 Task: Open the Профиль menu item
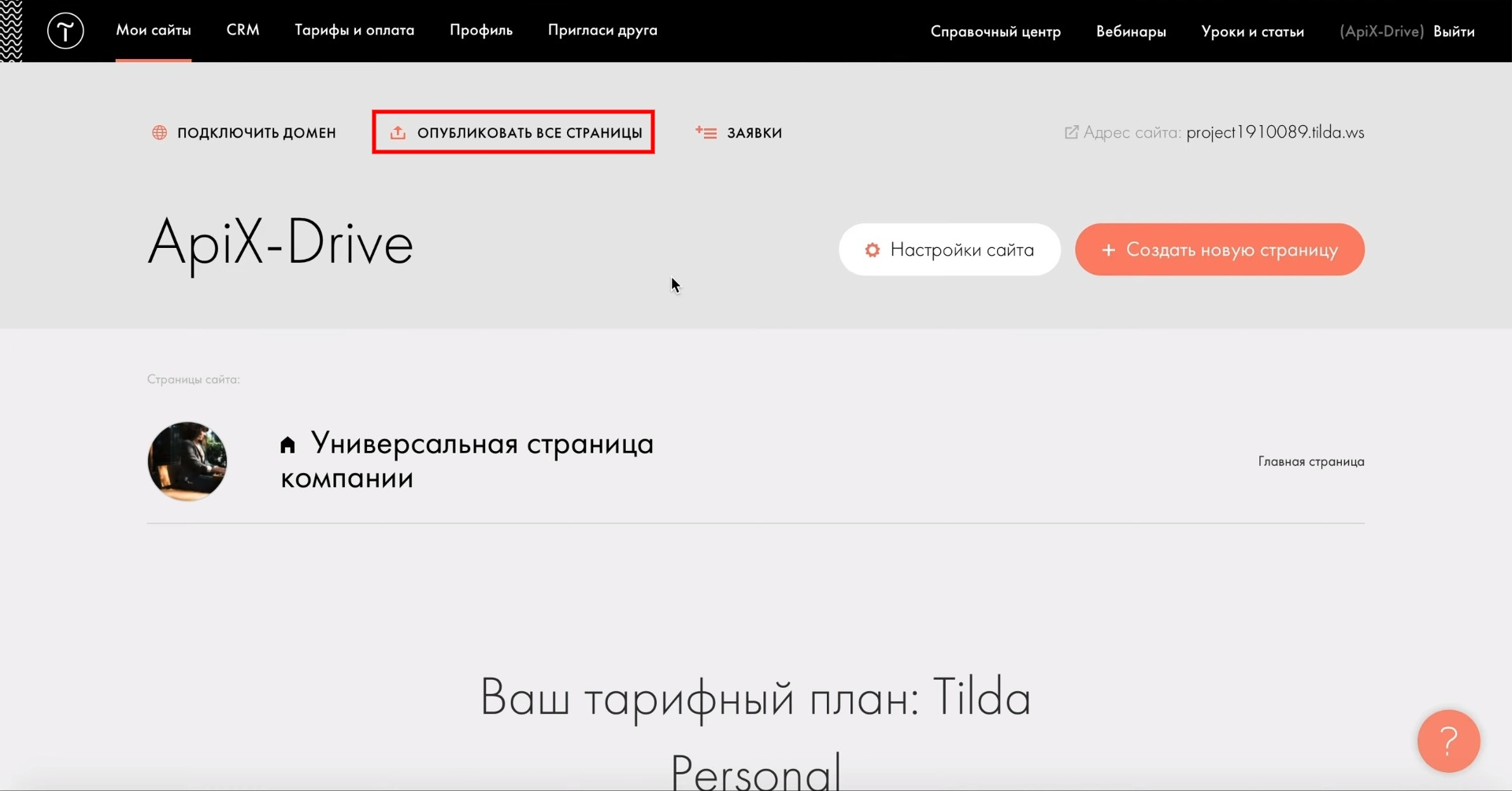tap(481, 31)
